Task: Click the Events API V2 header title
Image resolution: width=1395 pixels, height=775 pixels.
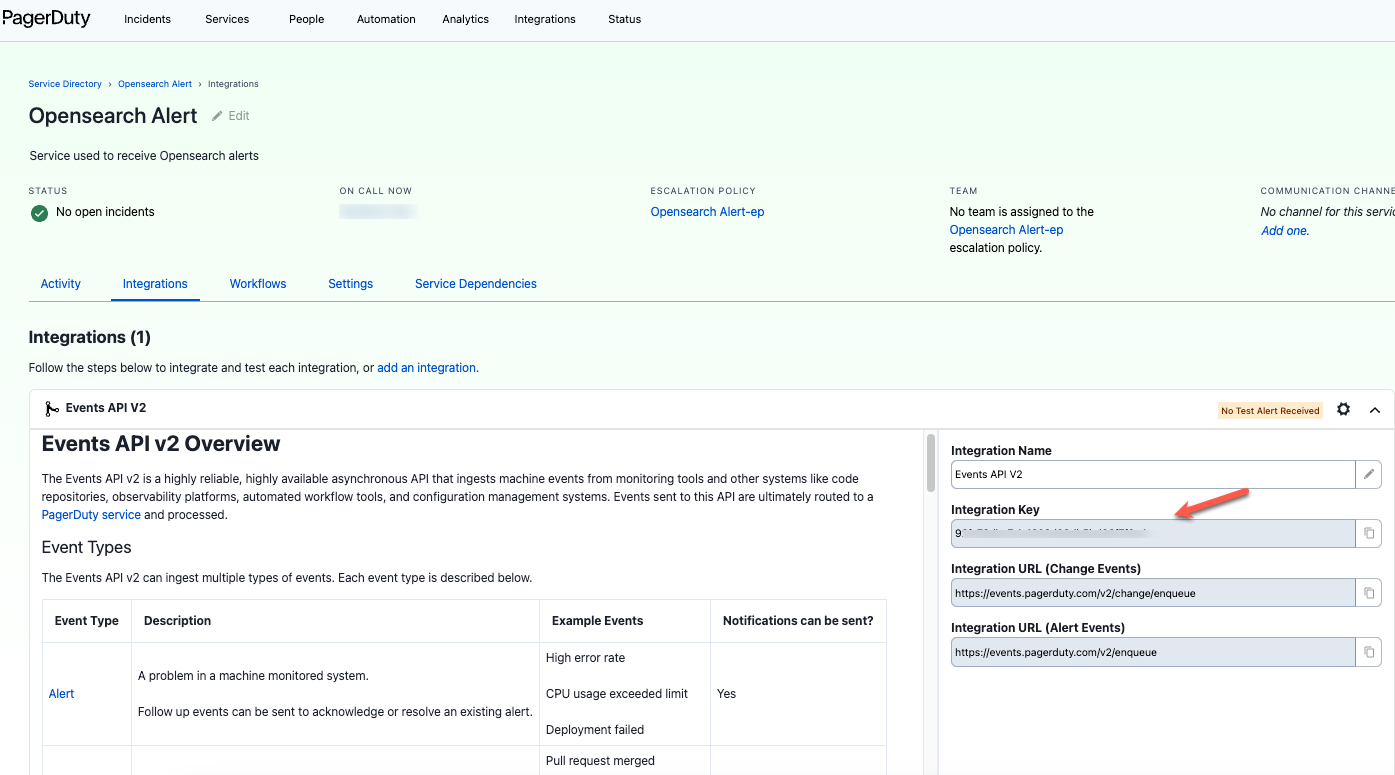Action: [x=106, y=408]
